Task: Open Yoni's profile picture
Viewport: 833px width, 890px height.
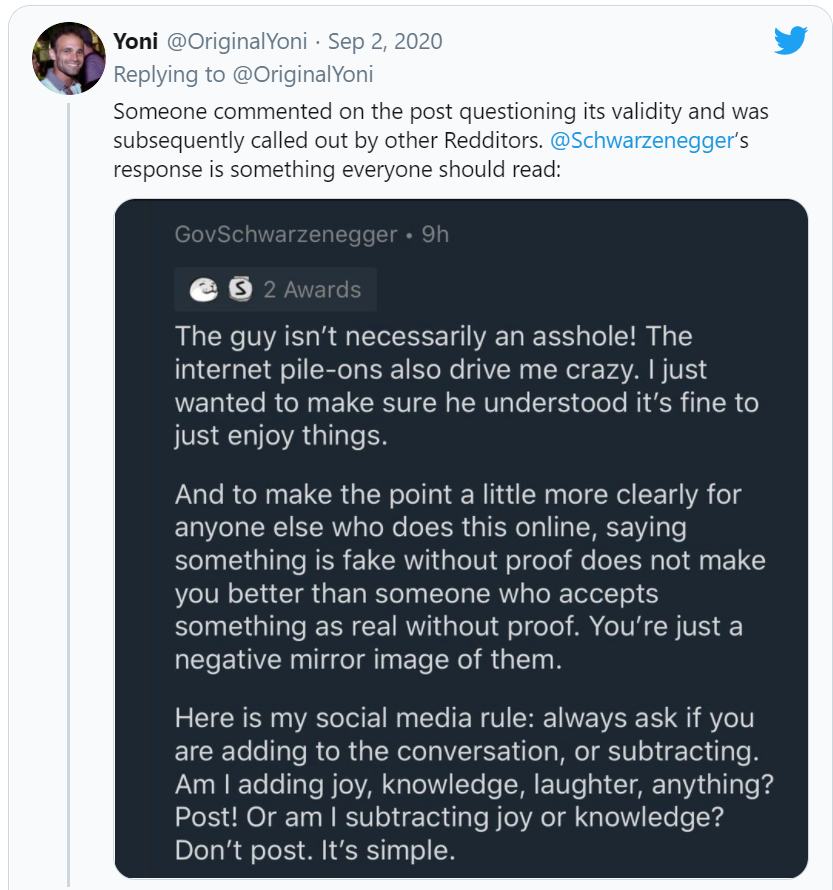Action: pos(69,58)
